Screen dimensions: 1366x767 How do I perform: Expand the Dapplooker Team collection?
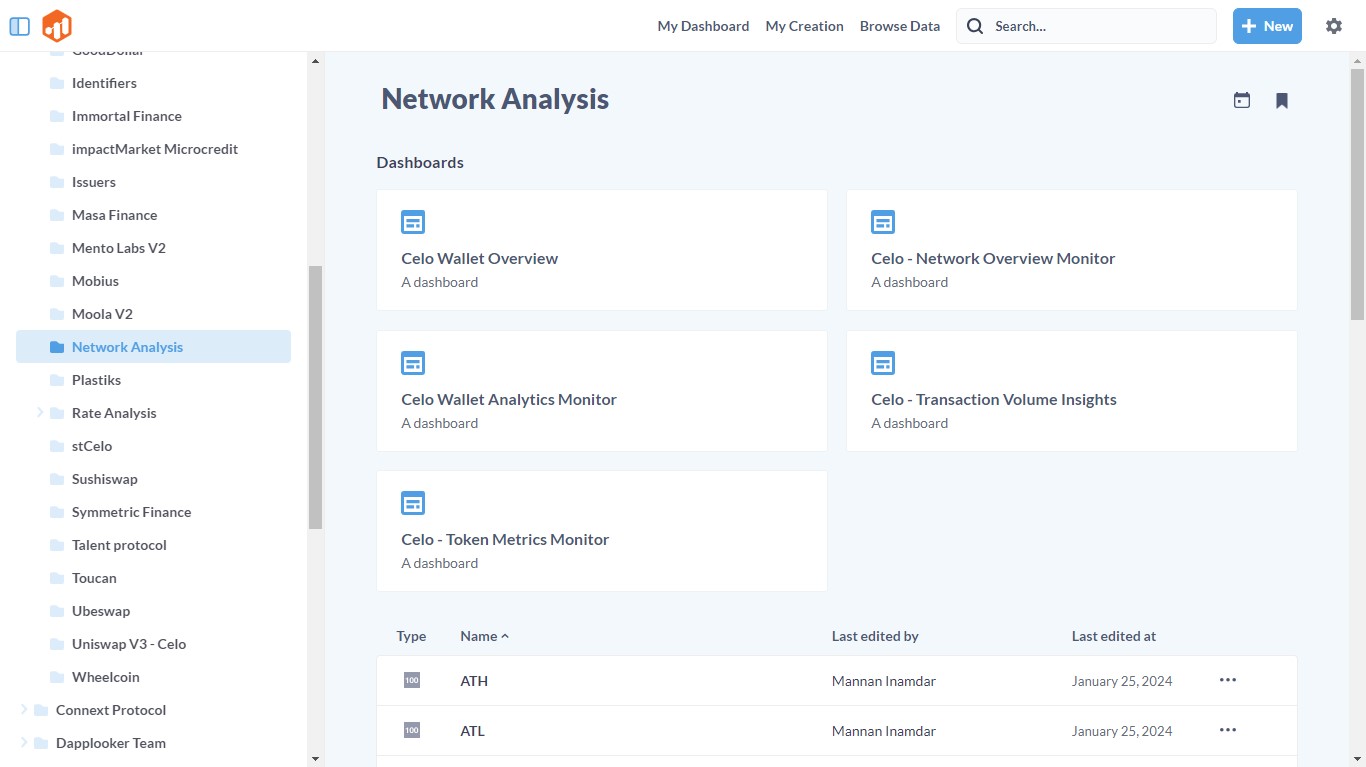coord(24,742)
